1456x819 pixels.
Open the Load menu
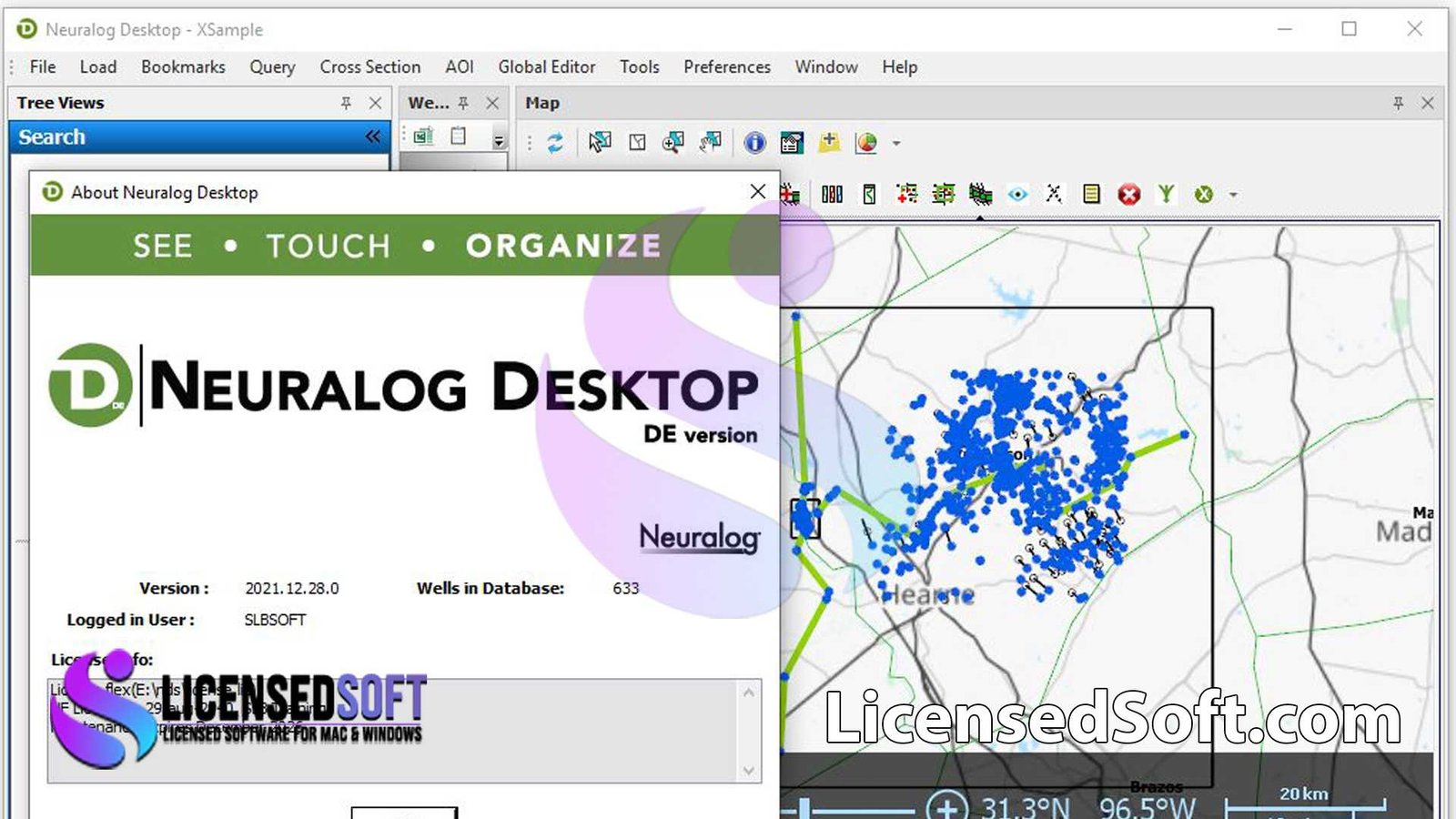coord(98,67)
